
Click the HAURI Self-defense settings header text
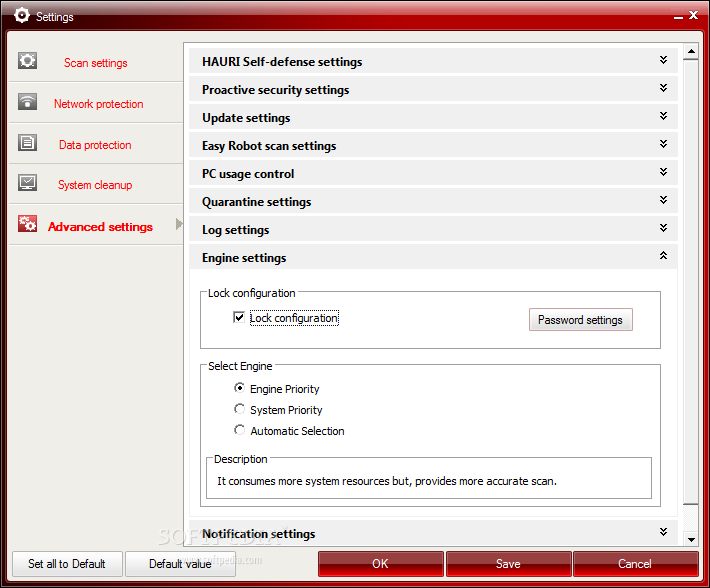tap(282, 62)
